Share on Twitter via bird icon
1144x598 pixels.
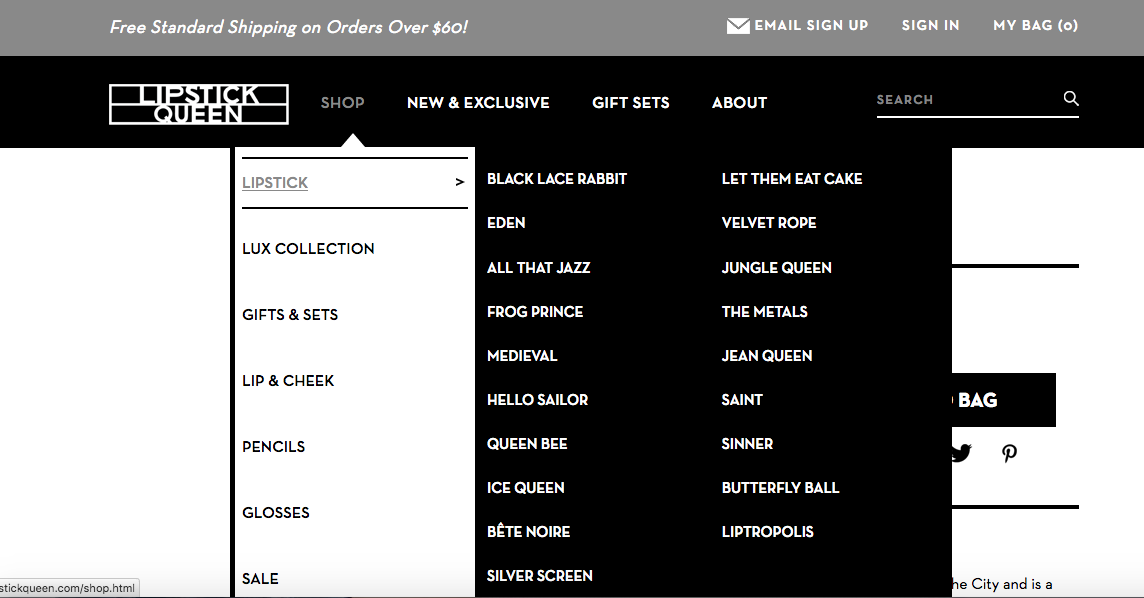click(x=960, y=454)
